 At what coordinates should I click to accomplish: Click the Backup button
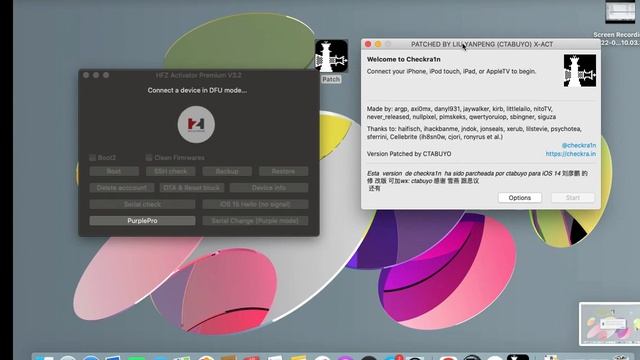pos(227,171)
